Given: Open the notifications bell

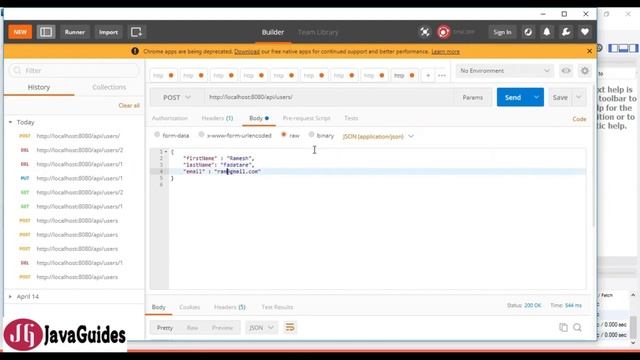Looking at the screenshot, I should pos(547,32).
